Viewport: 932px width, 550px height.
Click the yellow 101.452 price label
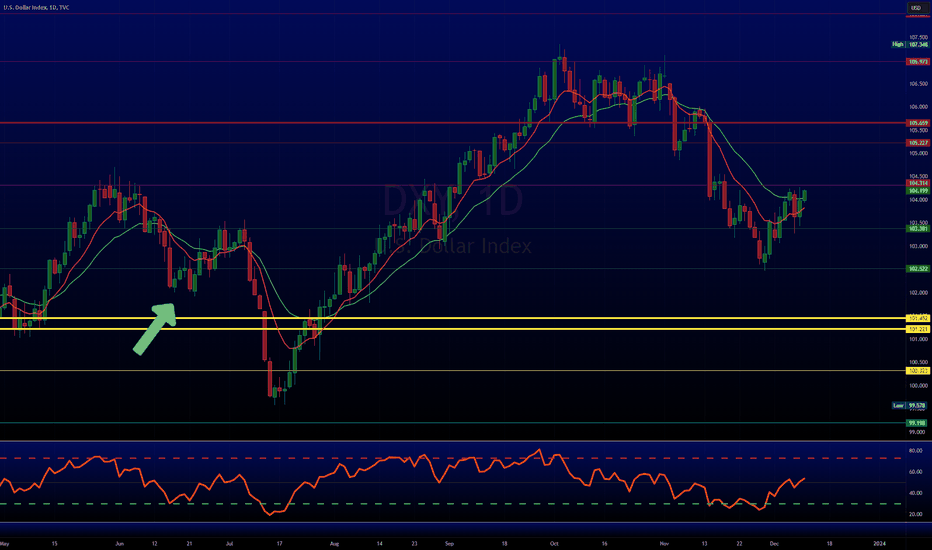pos(918,318)
